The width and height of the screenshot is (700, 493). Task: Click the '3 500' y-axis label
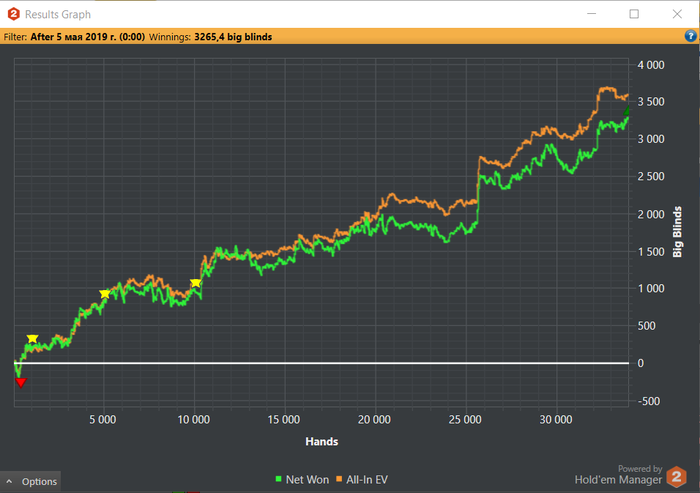pos(651,102)
